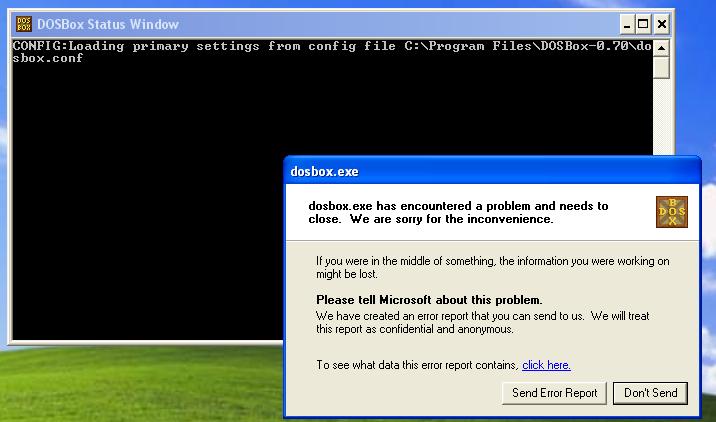
Task: Open the 'click here' error data link
Action: (546, 365)
